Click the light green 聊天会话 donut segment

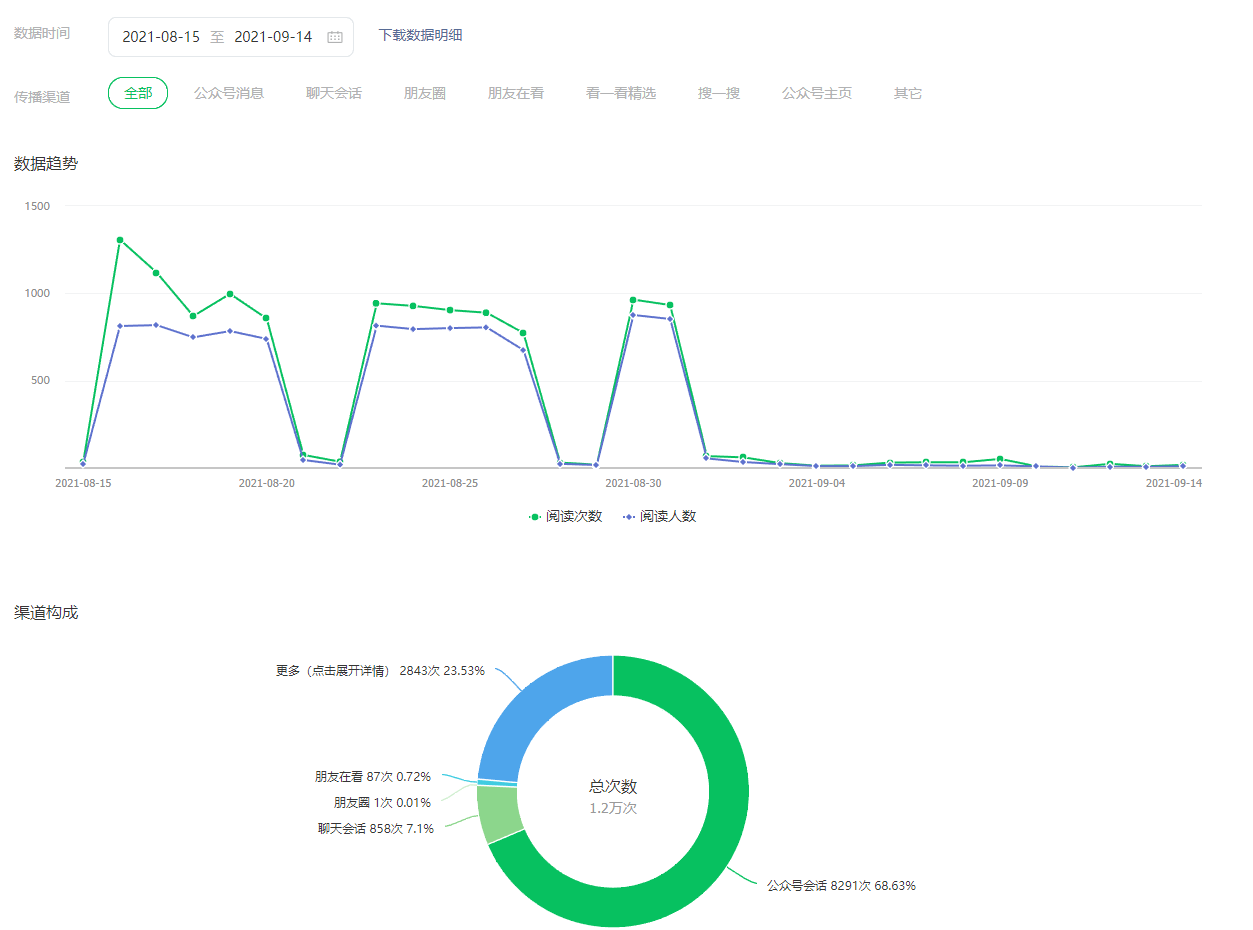(497, 813)
